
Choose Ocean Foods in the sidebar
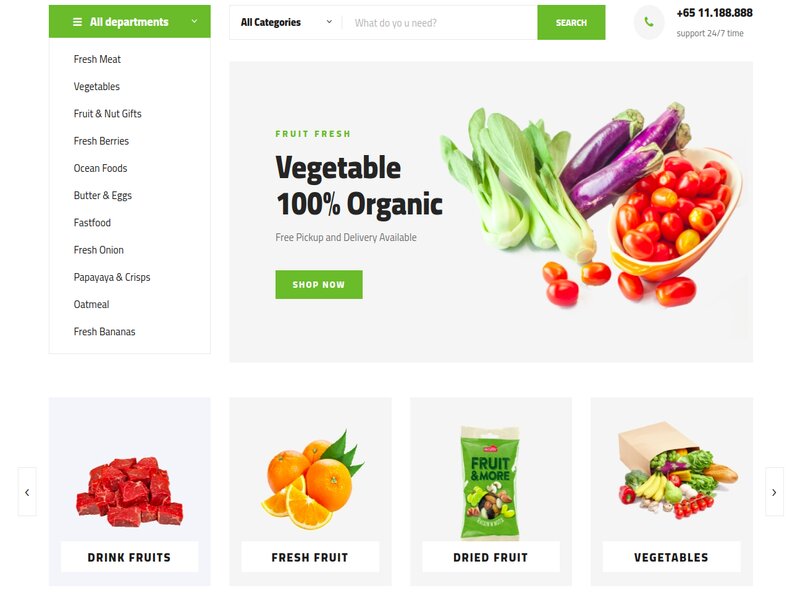coord(100,168)
